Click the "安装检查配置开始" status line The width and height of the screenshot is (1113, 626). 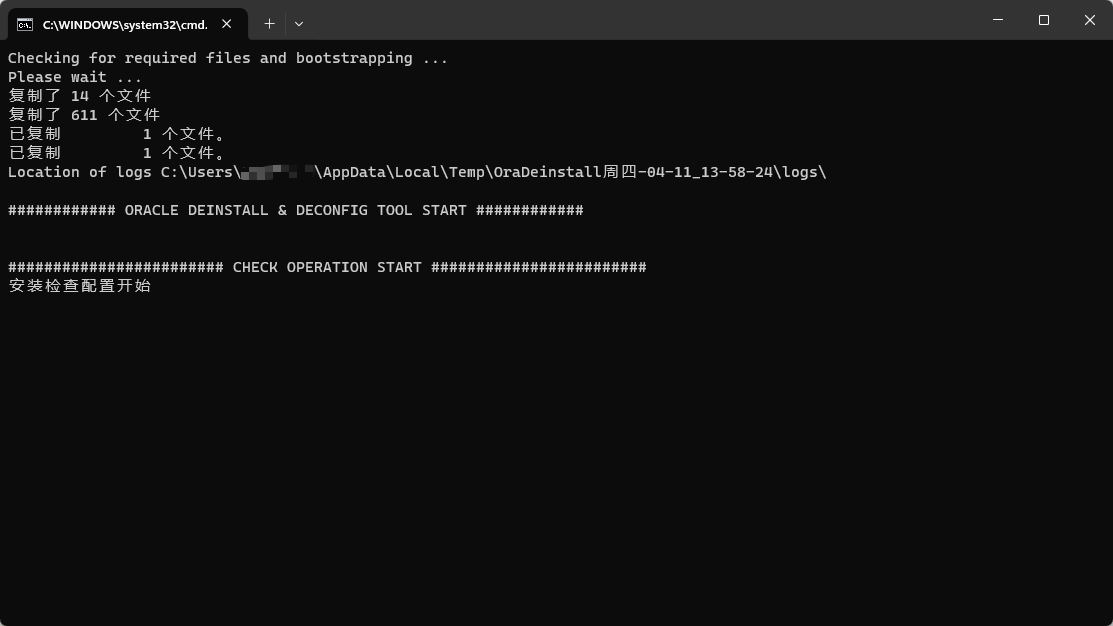80,286
